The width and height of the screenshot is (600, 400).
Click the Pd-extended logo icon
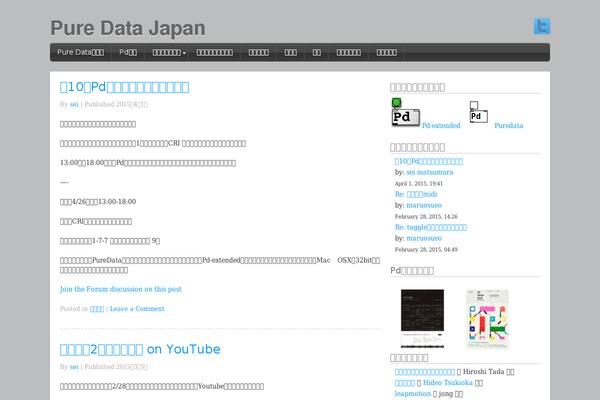click(x=406, y=113)
